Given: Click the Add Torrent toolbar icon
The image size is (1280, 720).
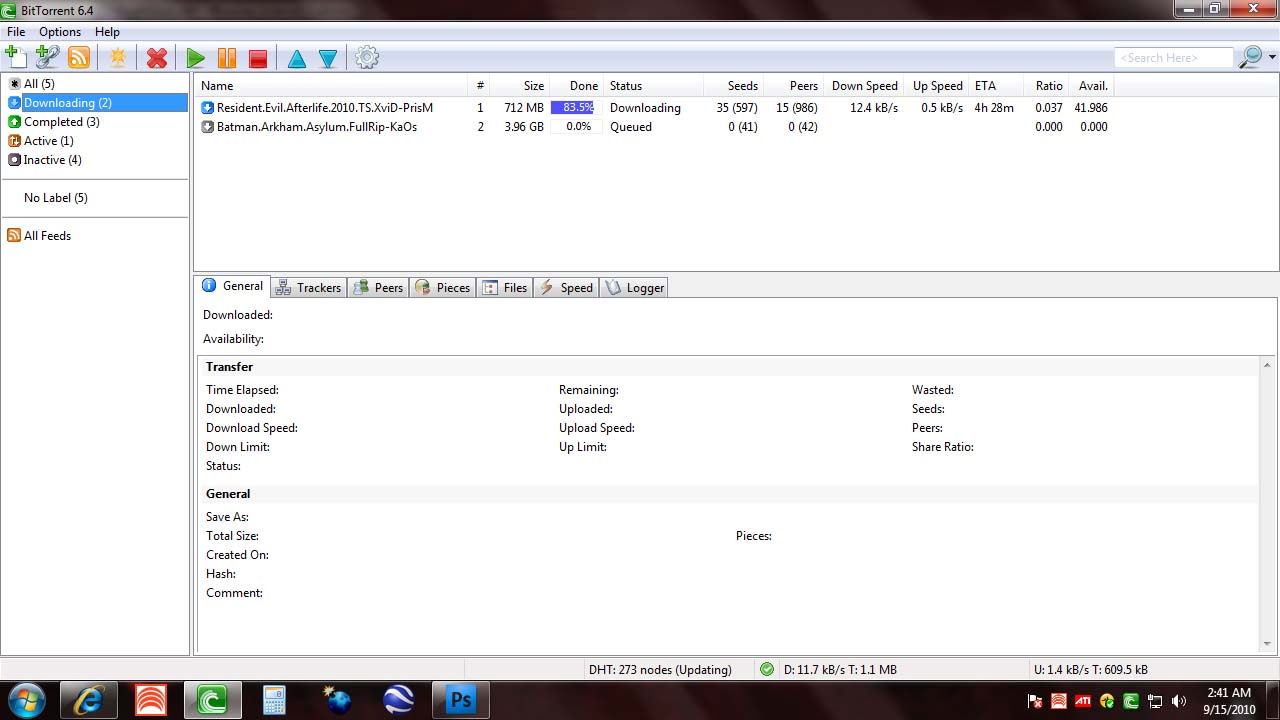Looking at the screenshot, I should point(16,58).
